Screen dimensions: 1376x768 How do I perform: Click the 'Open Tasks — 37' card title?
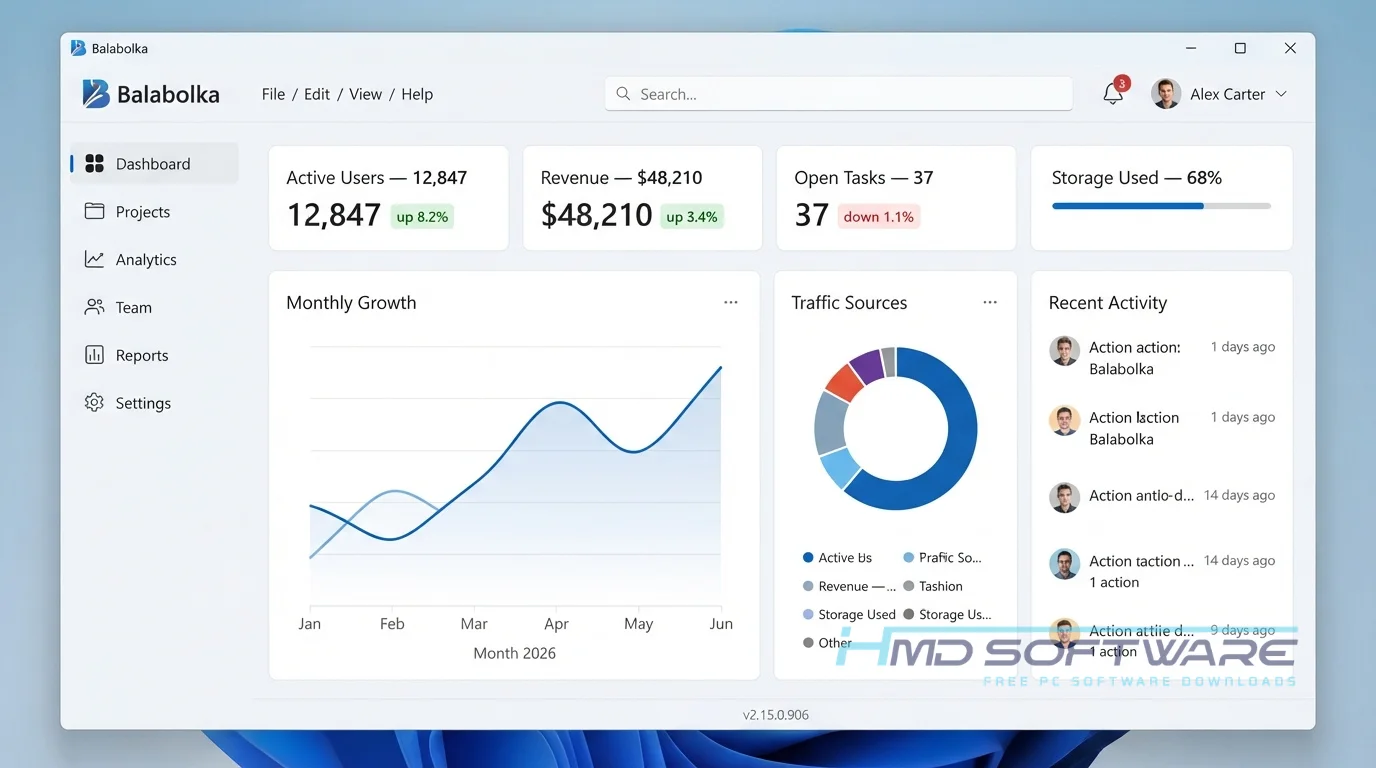864,178
